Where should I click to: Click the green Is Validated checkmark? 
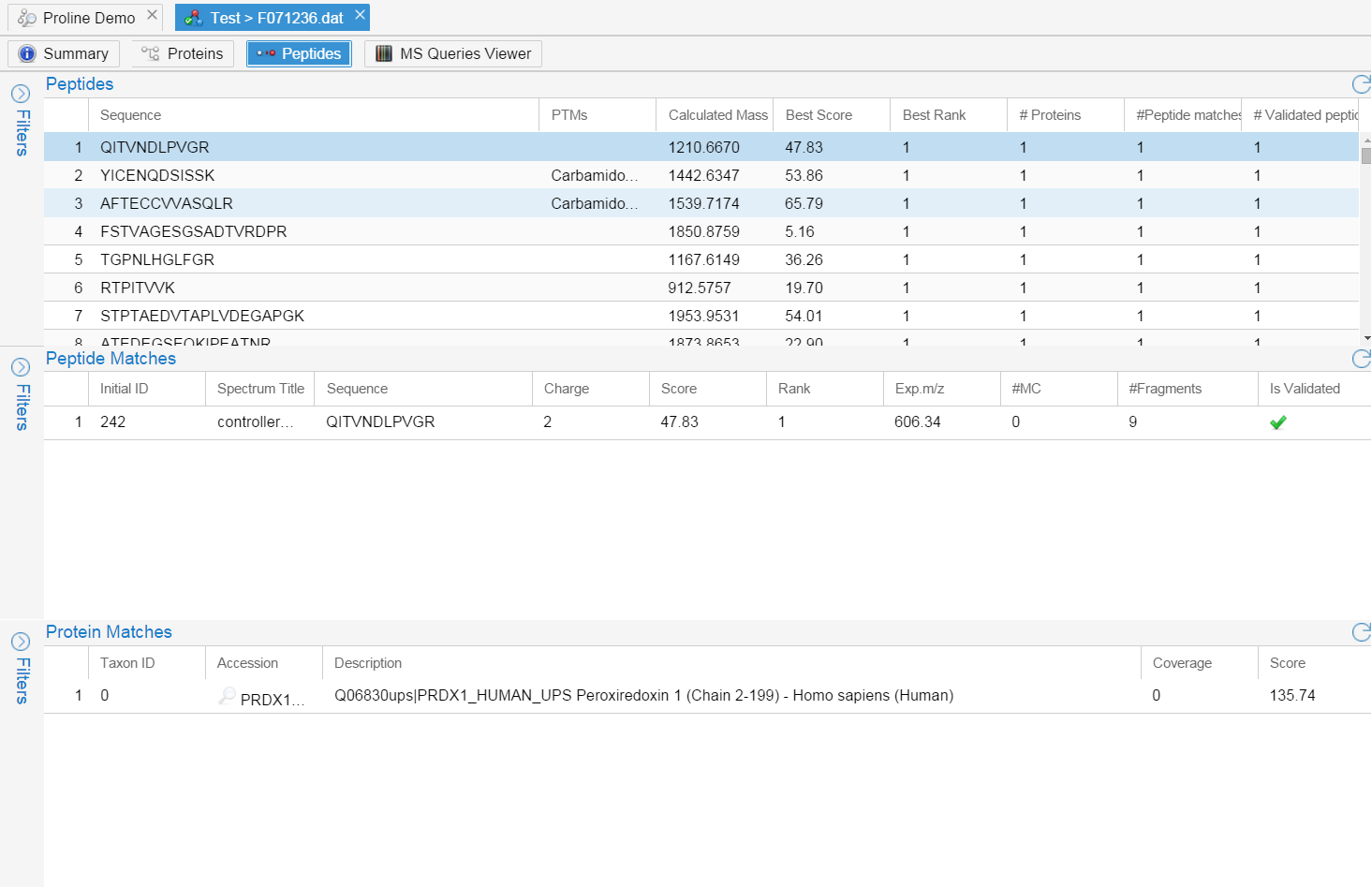point(1277,422)
